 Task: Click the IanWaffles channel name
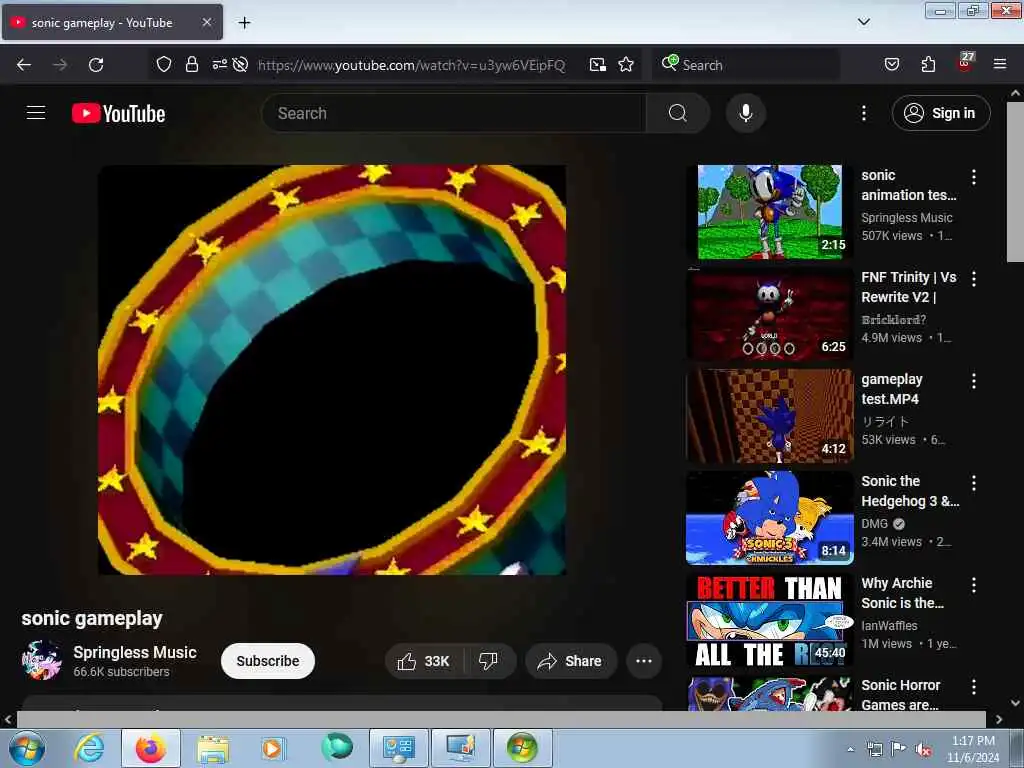889,626
